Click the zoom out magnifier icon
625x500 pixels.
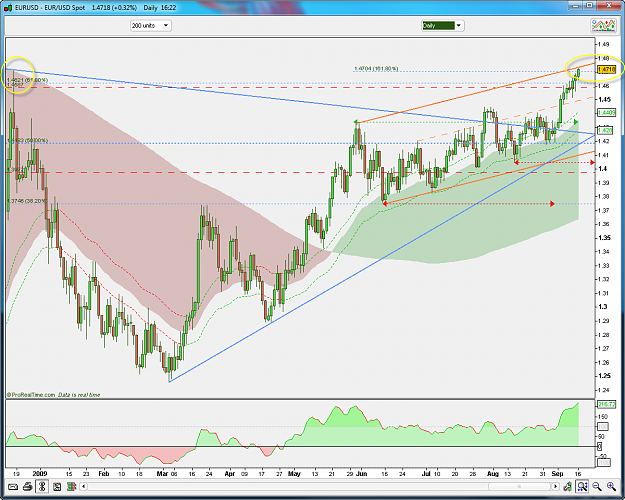click(597, 486)
